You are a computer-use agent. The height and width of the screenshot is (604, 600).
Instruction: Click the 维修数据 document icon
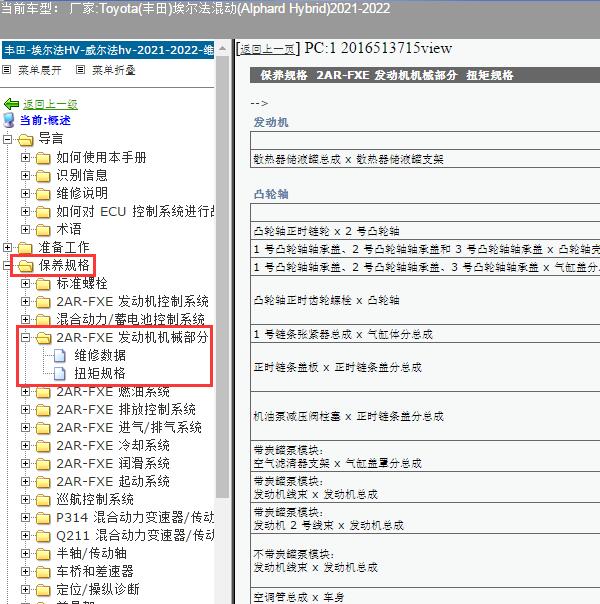pos(60,356)
